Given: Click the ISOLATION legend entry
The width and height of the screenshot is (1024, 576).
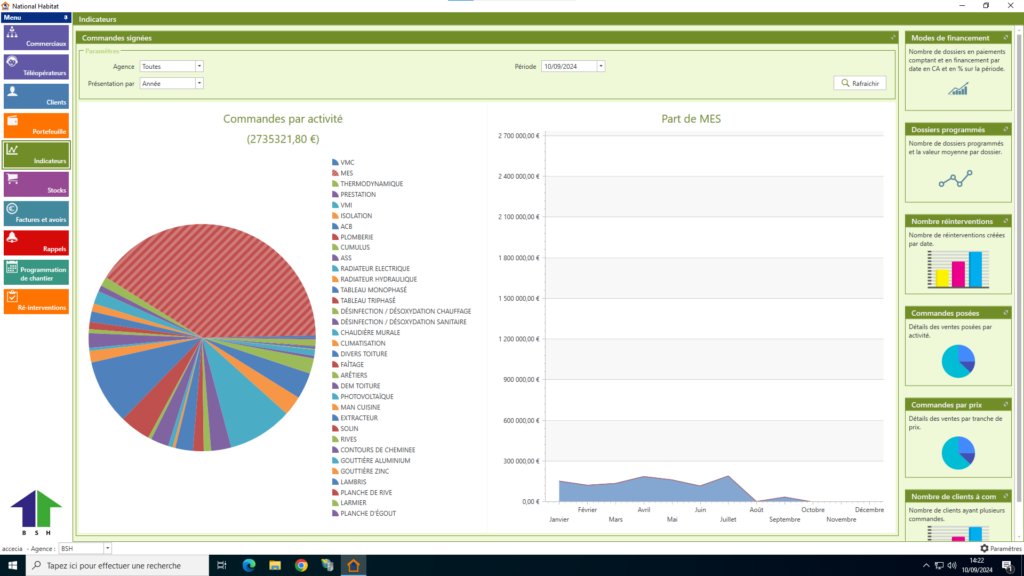Looking at the screenshot, I should coord(352,216).
